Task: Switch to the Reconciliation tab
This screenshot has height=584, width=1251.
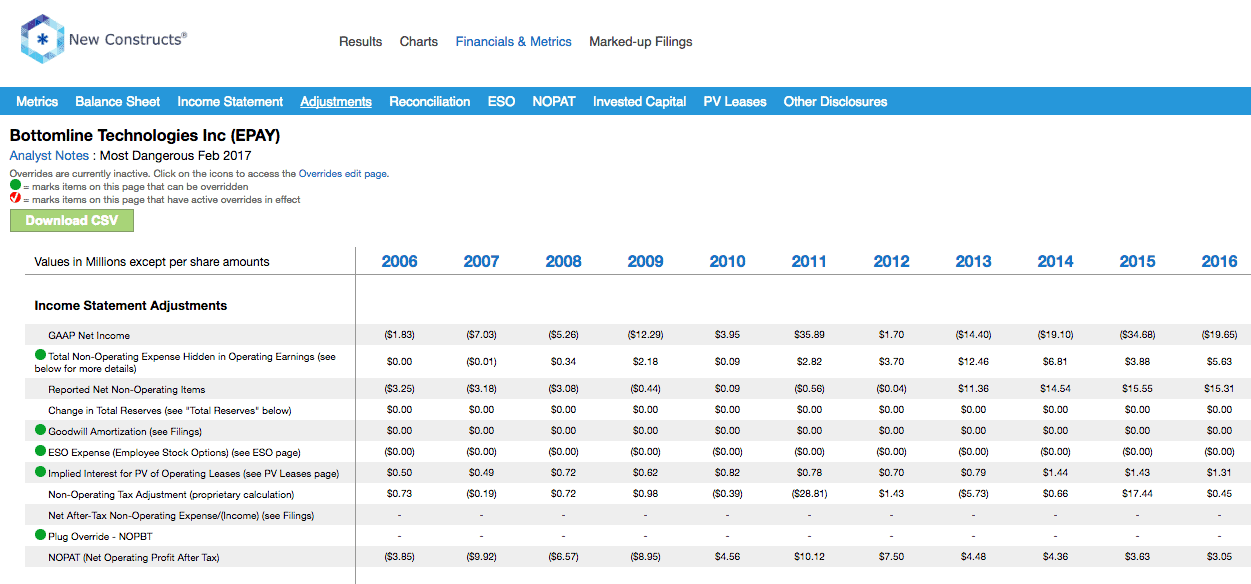Action: click(430, 101)
